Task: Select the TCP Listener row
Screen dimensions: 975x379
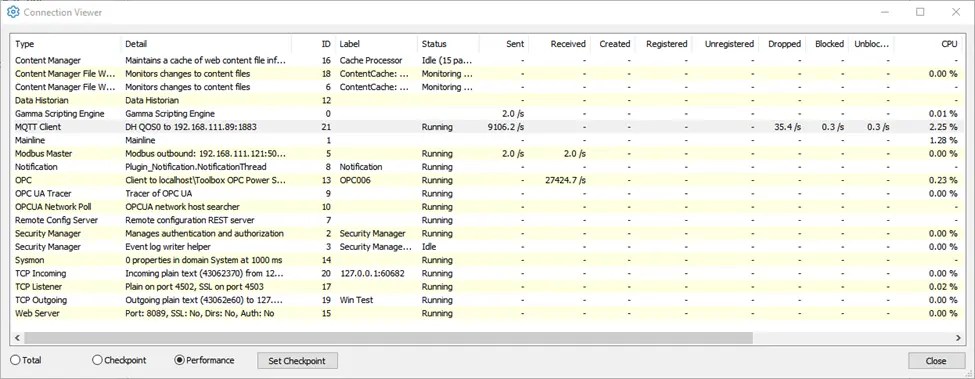Action: click(x=488, y=287)
